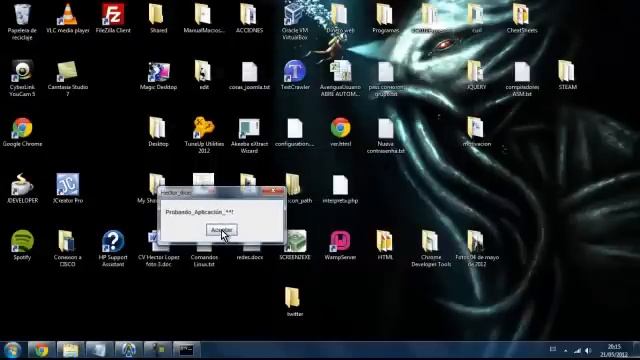Launch WampServer shortcut
The image size is (640, 360).
(340, 245)
